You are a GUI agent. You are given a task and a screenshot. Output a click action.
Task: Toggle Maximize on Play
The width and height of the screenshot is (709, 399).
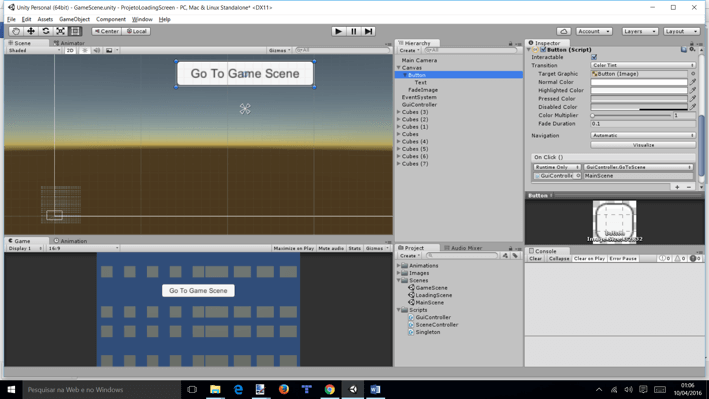(x=293, y=248)
